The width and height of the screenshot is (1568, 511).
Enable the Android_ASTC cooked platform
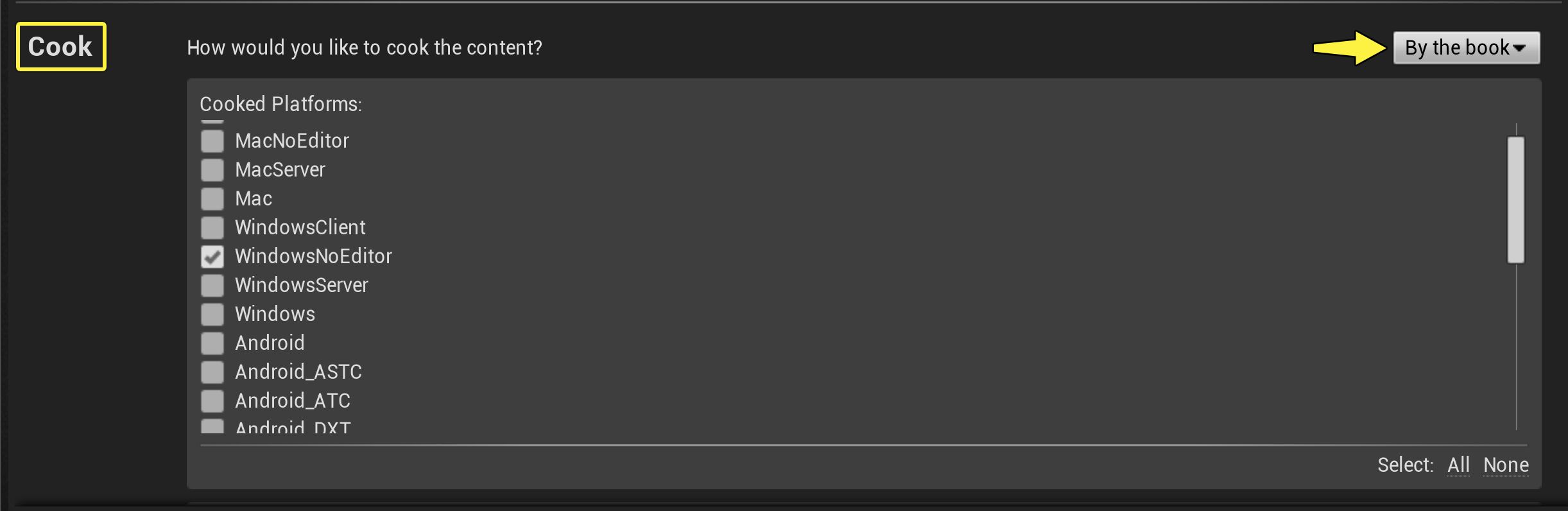pos(212,372)
